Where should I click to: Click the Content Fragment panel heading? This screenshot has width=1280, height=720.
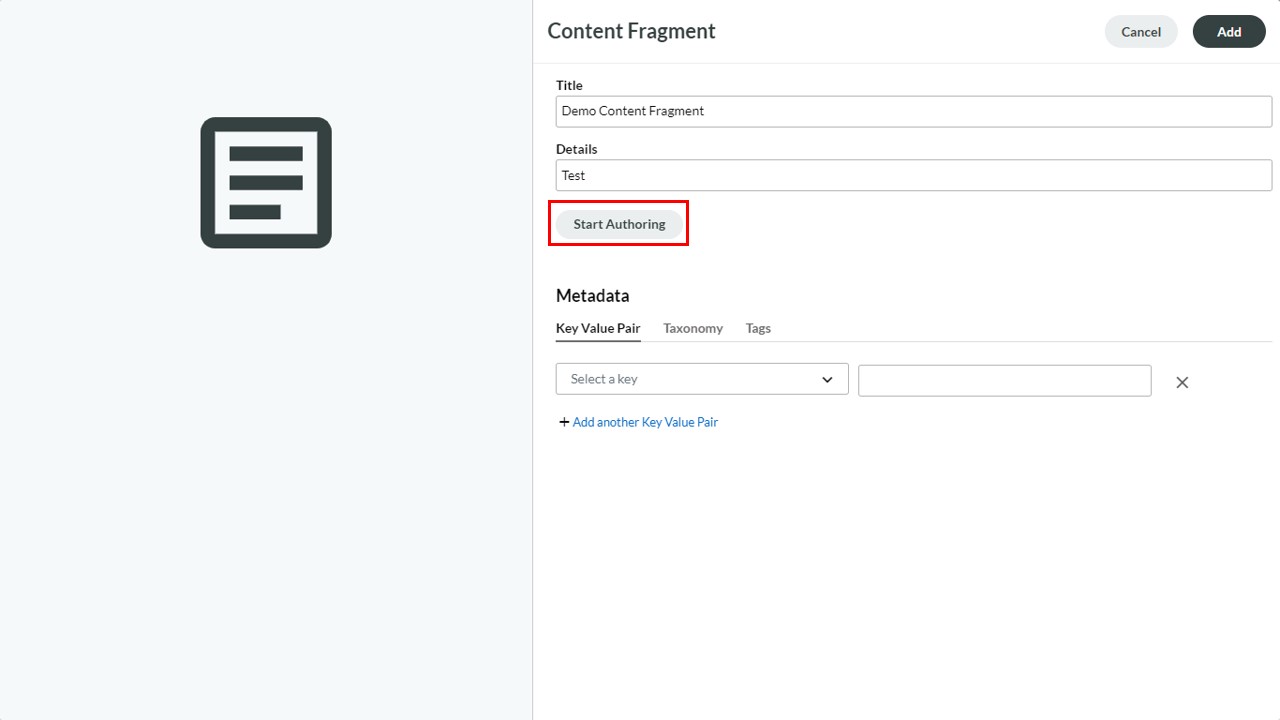(632, 31)
